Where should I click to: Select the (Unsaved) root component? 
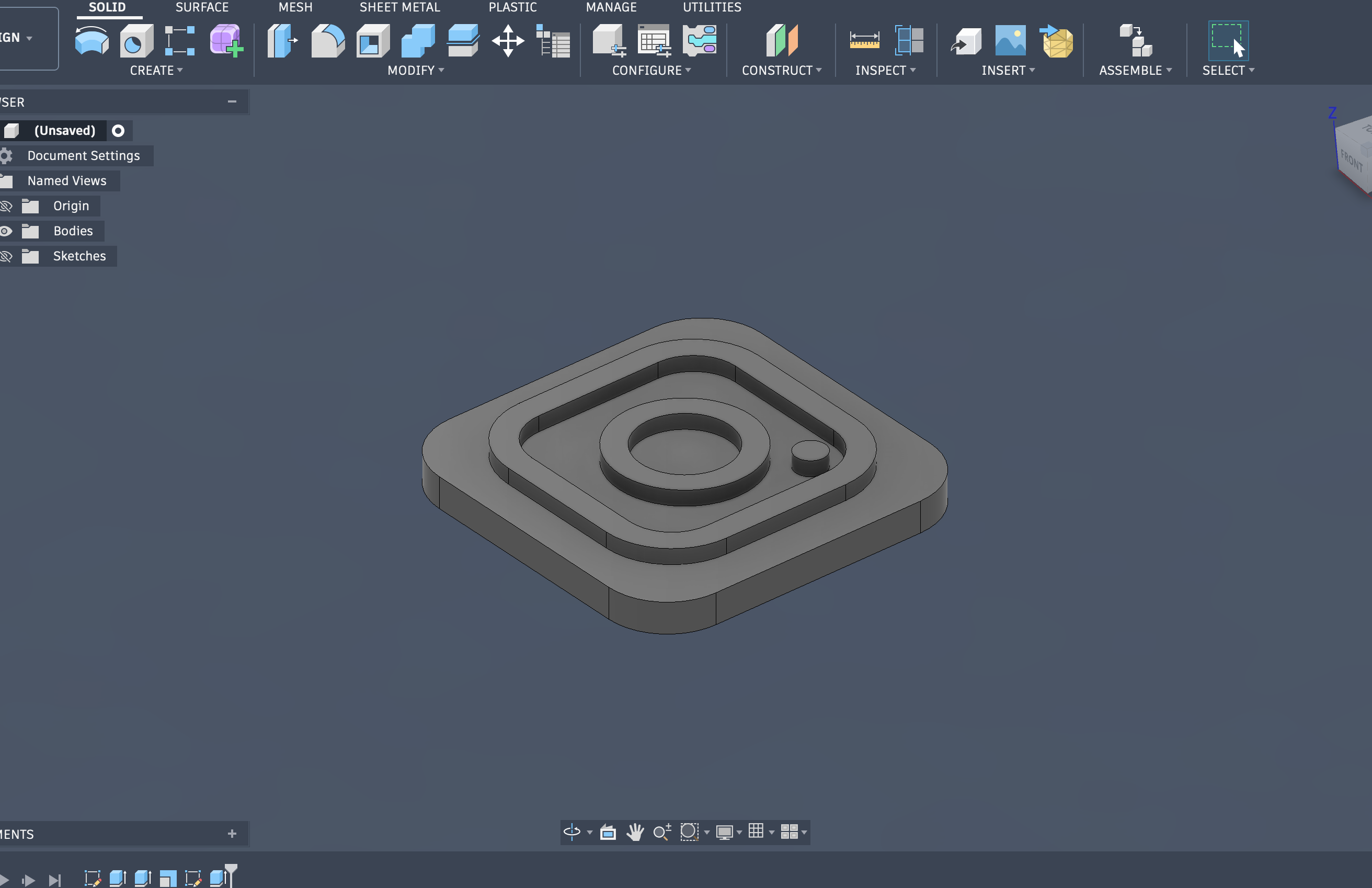64,131
